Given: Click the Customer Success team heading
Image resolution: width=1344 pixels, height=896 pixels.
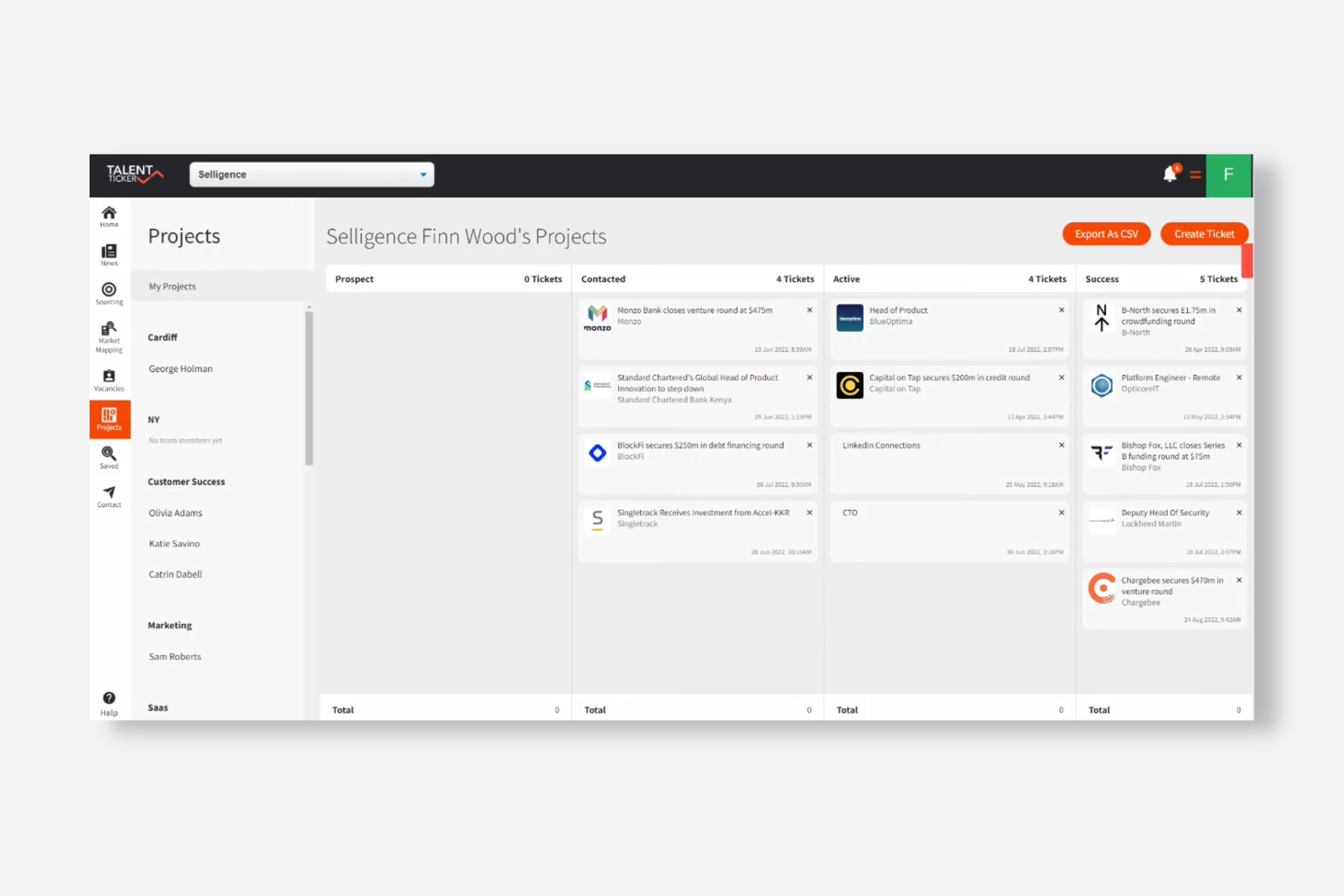Looking at the screenshot, I should (186, 482).
